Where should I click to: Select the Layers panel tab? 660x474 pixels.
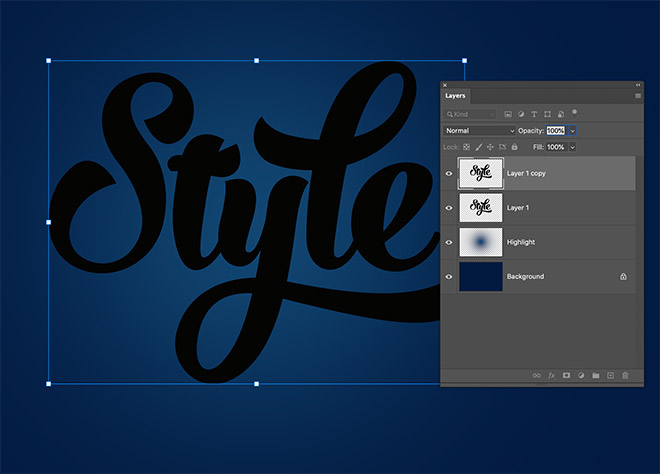pyautogui.click(x=455, y=96)
